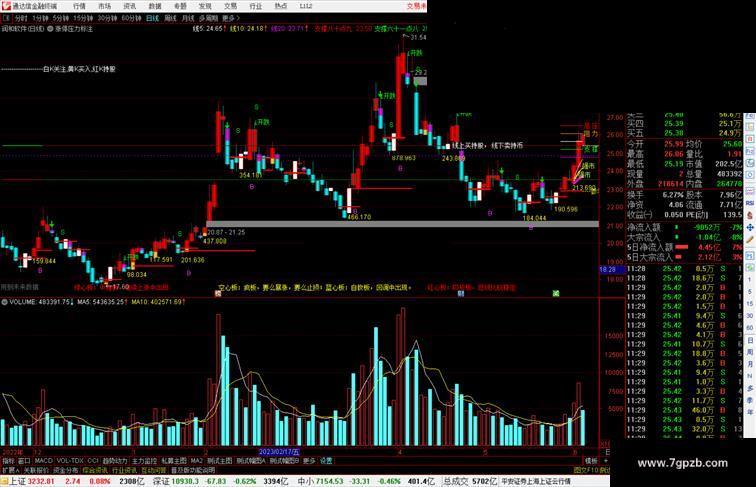756x487 pixels.
Task: Open the 互动问答 tab
Action: coord(154,470)
